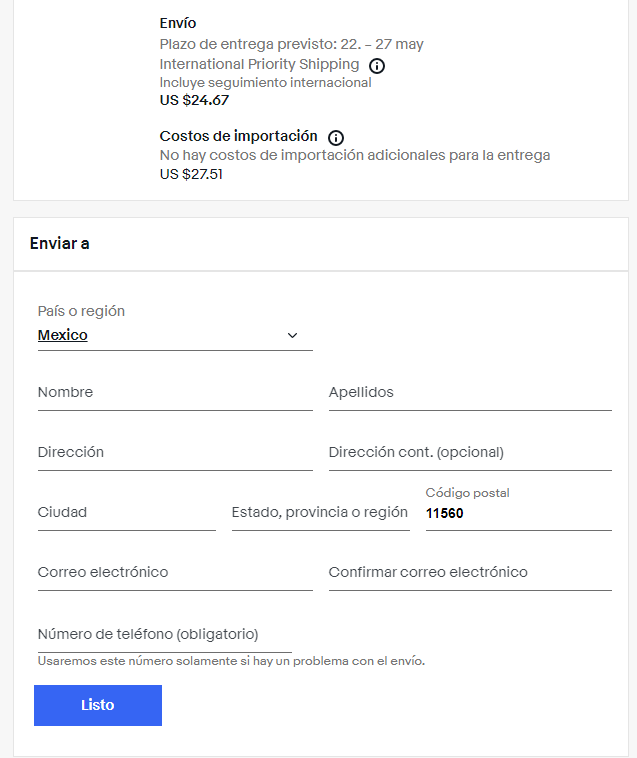Open info icon next to Costos de importación
The image size is (637, 758).
click(x=336, y=137)
